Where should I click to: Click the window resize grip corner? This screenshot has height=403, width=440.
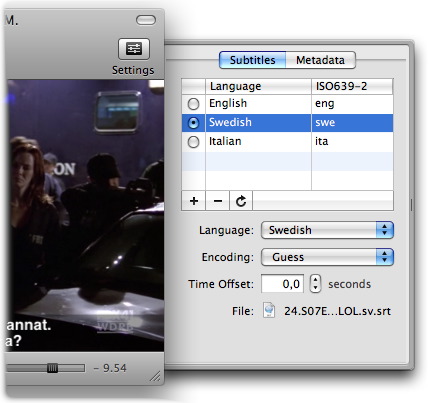click(x=155, y=376)
